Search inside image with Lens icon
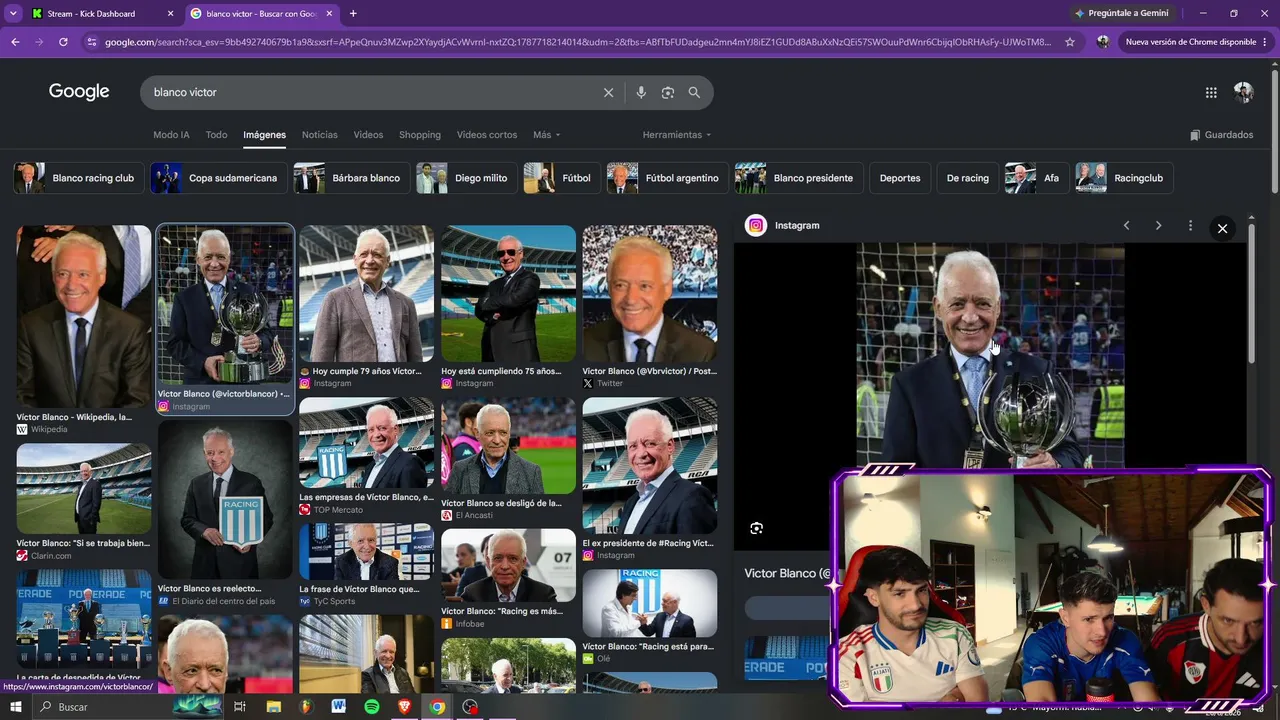 756,528
